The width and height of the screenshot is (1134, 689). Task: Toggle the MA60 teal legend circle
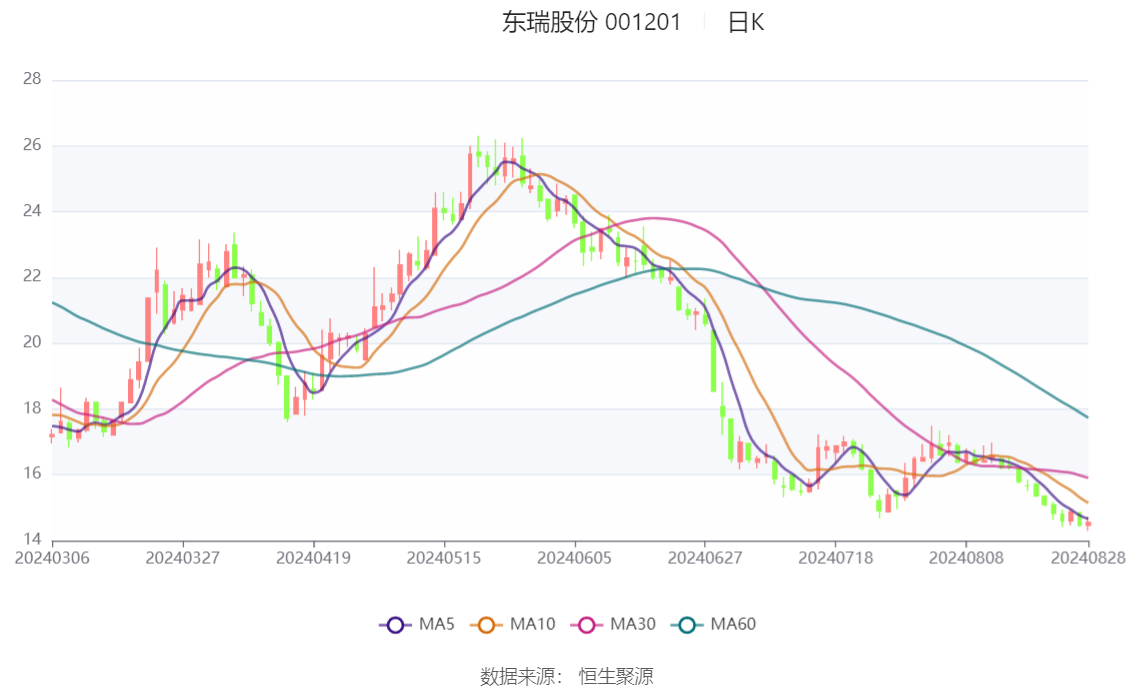[687, 625]
